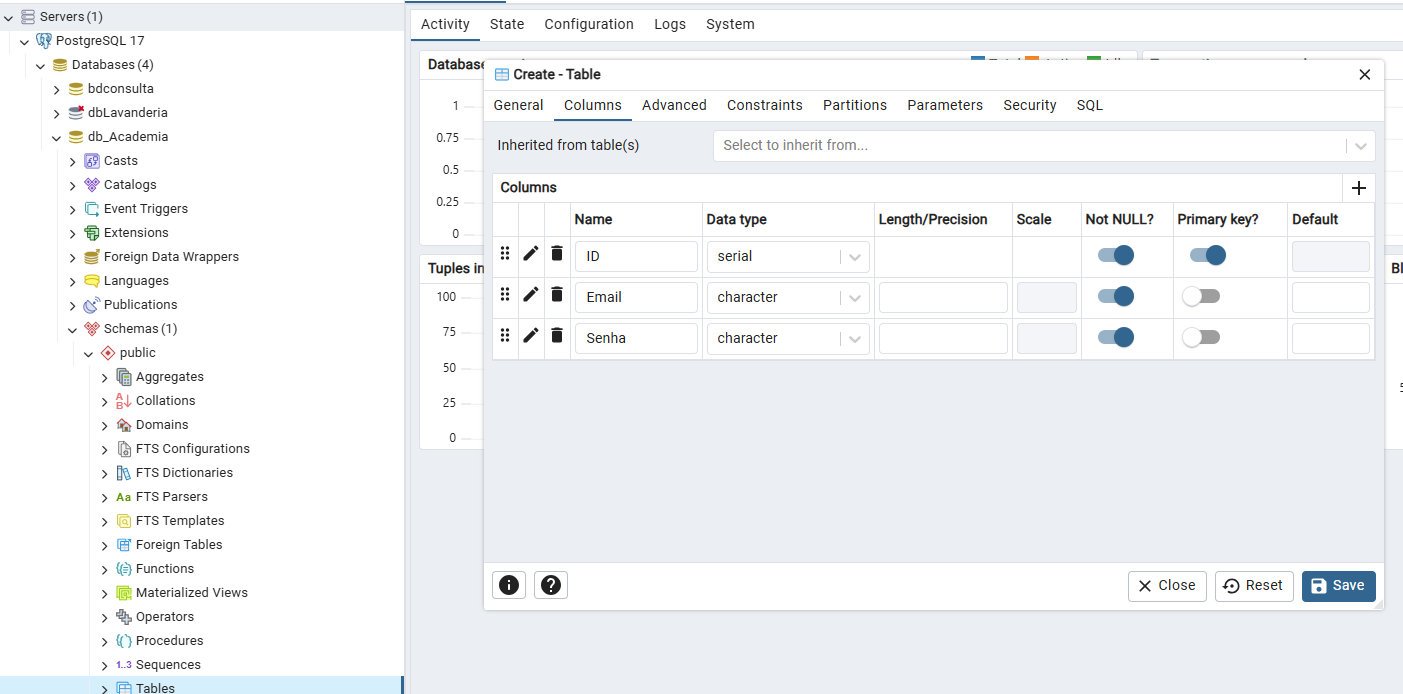This screenshot has width=1403, height=694.
Task: Edit the Email column row pencil icon
Action: (531, 295)
